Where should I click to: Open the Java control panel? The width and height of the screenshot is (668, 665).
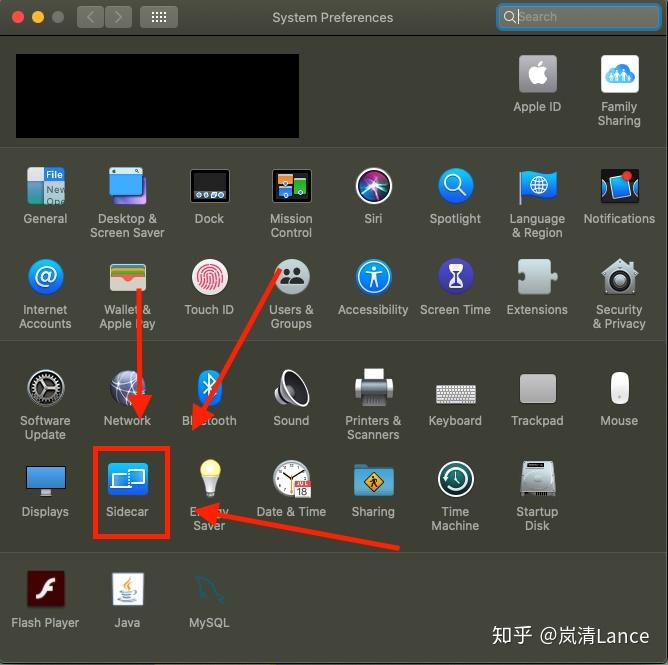(x=127, y=589)
